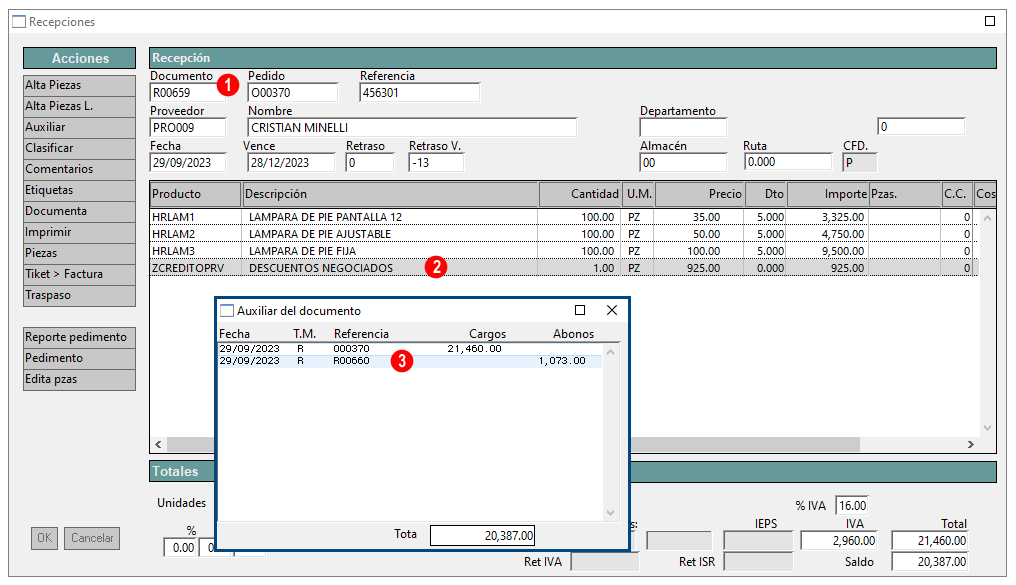Click the Etiquetas button
The image size is (1016, 585).
[x=79, y=190]
